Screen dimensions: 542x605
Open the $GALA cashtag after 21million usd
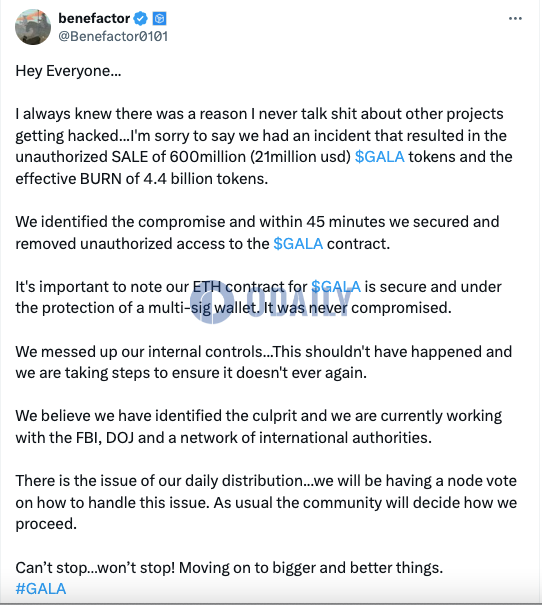coord(380,157)
